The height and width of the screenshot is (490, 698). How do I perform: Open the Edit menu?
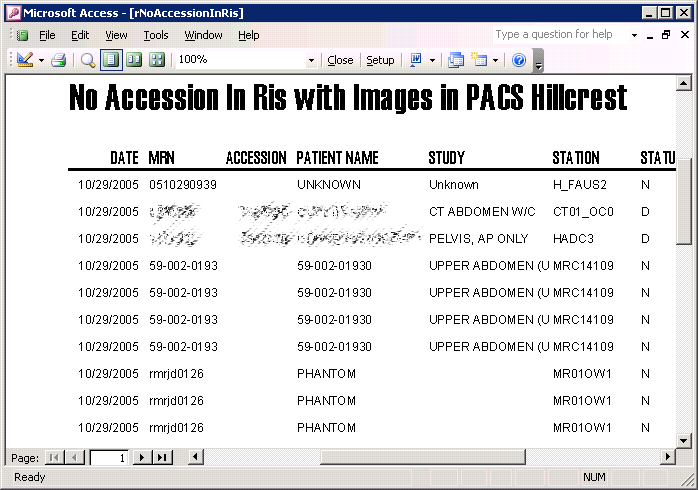point(80,35)
